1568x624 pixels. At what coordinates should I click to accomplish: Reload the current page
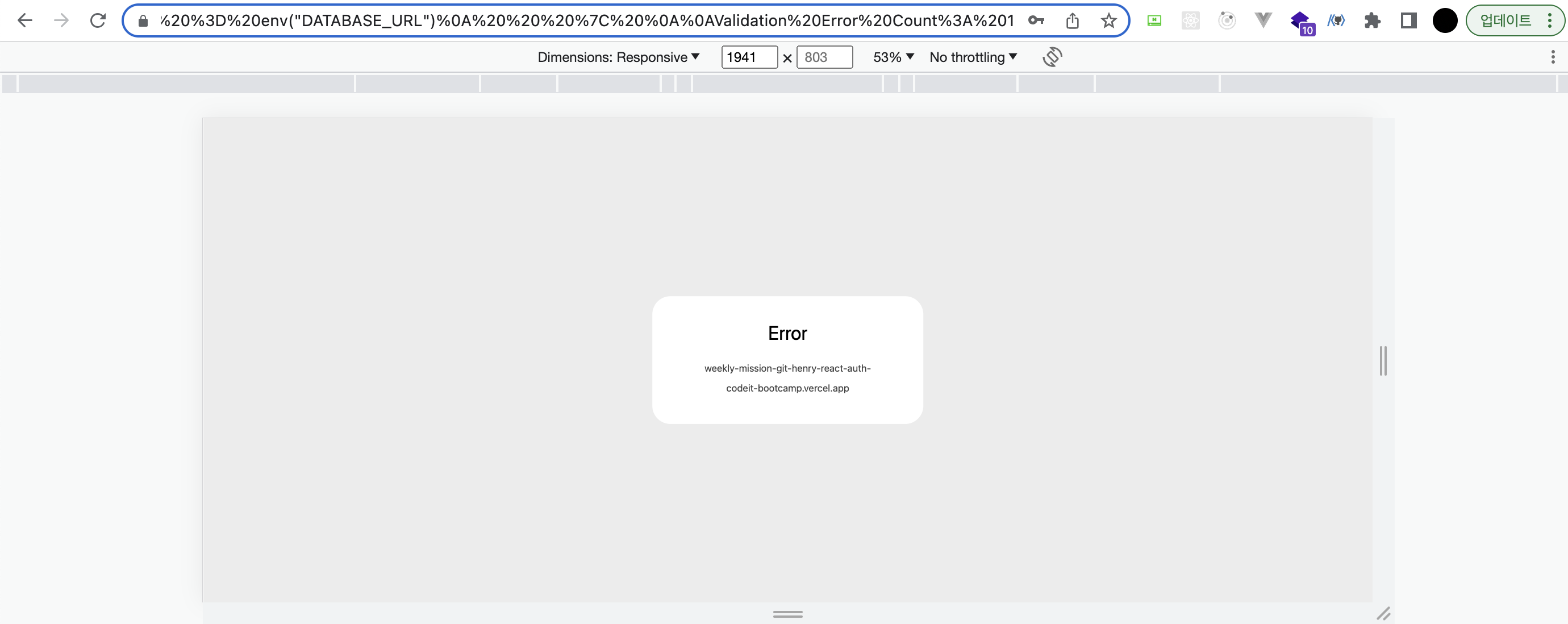click(x=97, y=20)
